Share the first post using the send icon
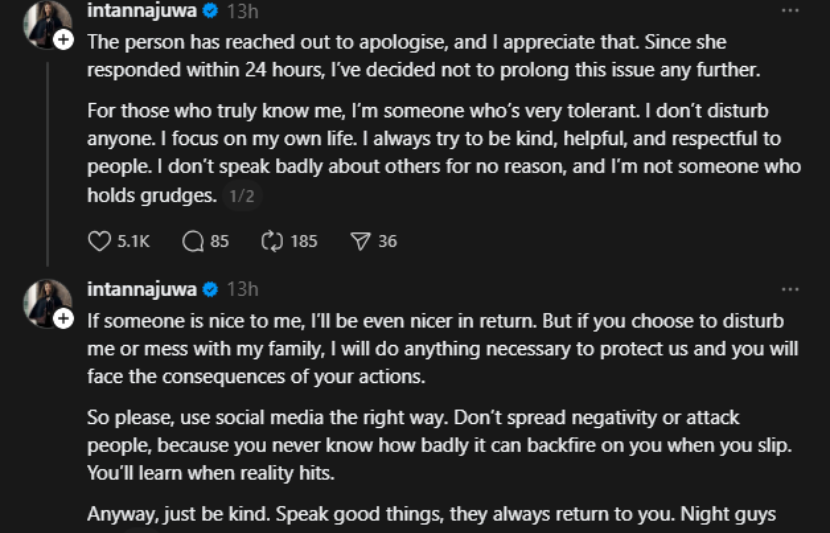Viewport: 830px width, 533px height. click(x=362, y=241)
